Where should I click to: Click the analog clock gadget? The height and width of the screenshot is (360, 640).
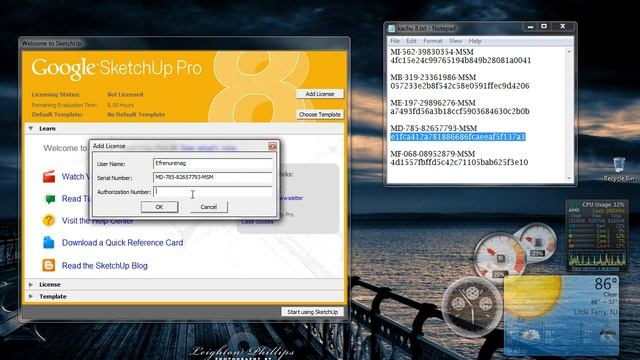472,306
